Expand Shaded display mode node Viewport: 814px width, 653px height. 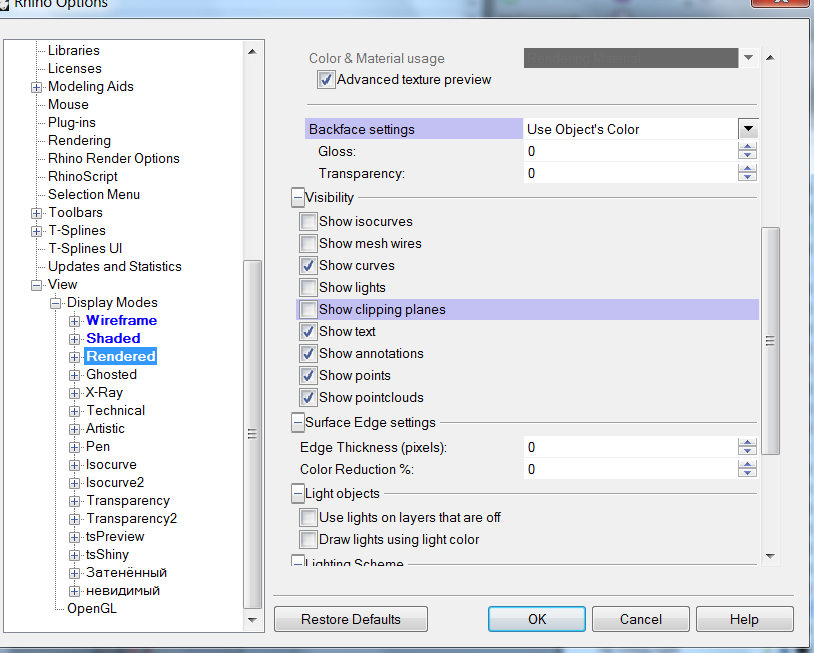point(74,339)
